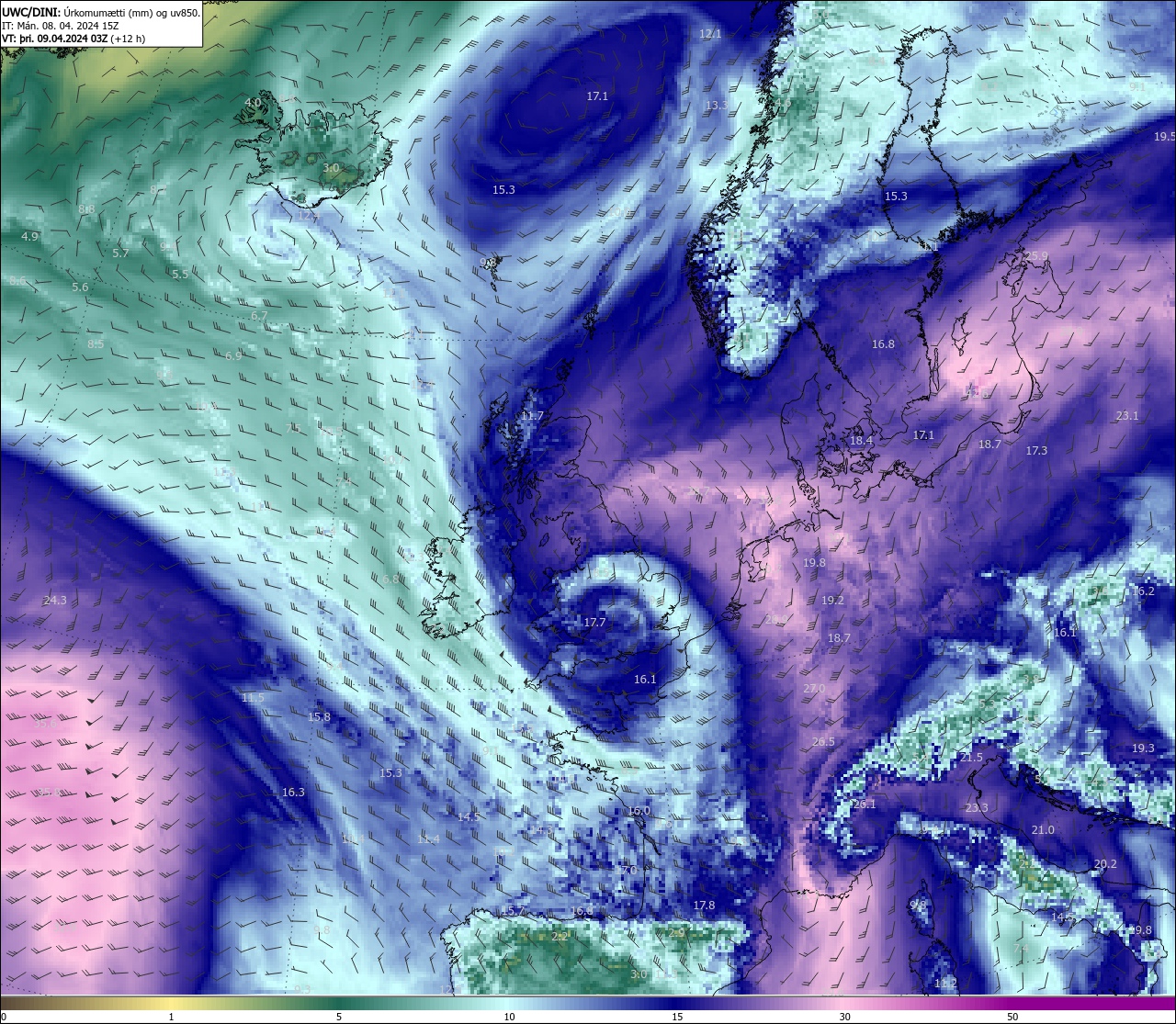Viewport: 1176px width, 1024px height.
Task: Click the 21.5 value label
Action: [x=971, y=758]
